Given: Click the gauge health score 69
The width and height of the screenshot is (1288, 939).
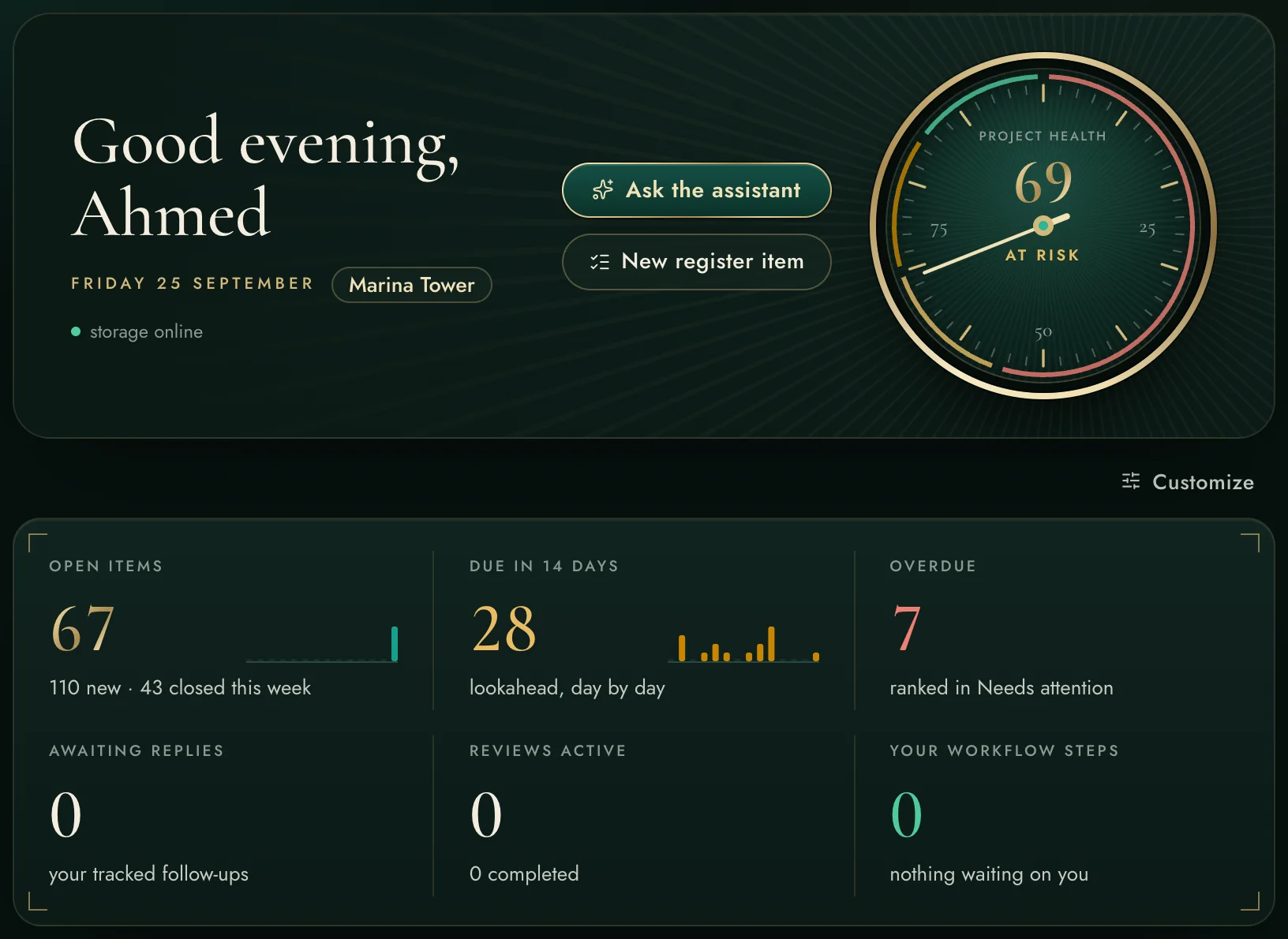Looking at the screenshot, I should coord(1043,182).
